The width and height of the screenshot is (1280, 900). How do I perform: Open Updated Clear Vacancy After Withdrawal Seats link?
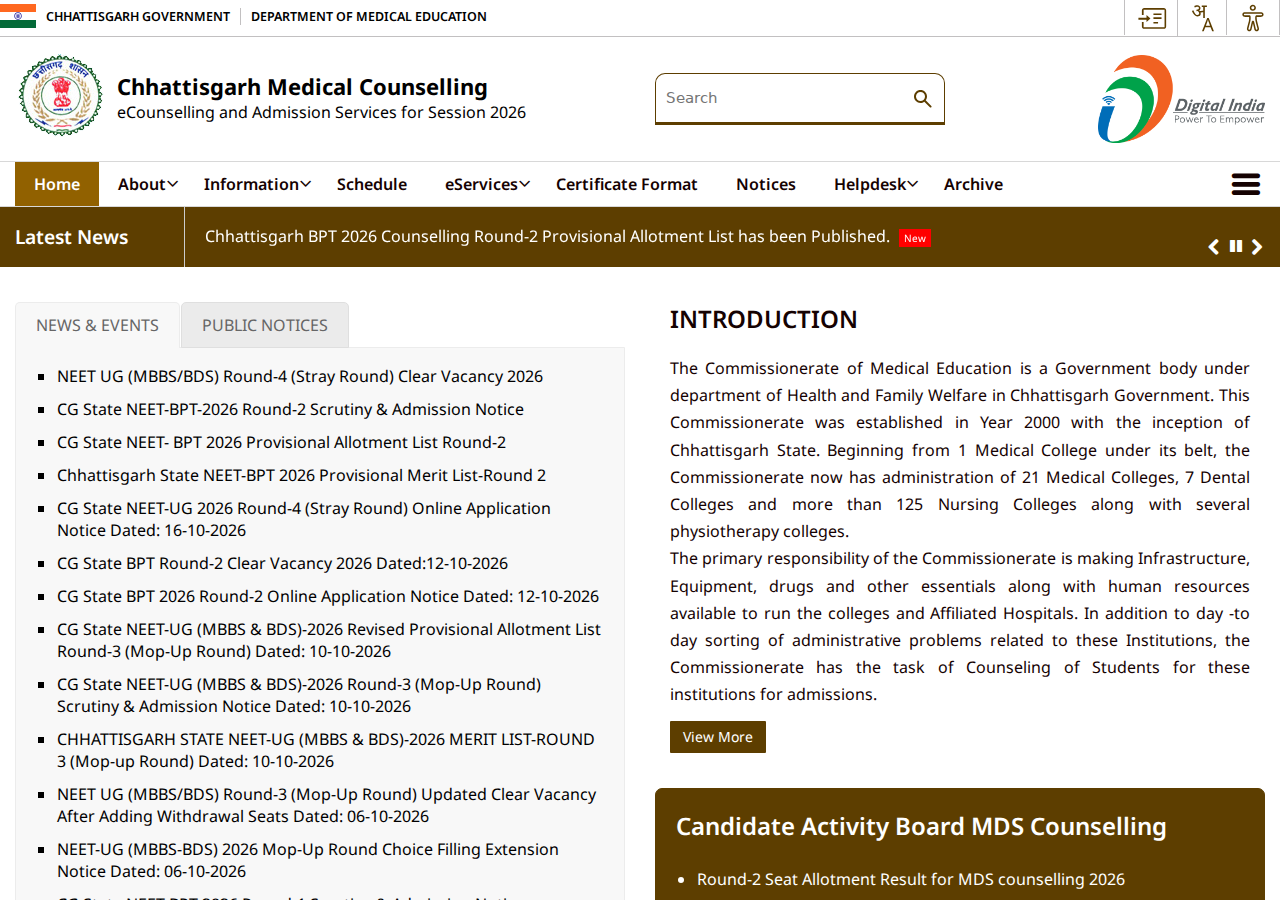pos(326,805)
